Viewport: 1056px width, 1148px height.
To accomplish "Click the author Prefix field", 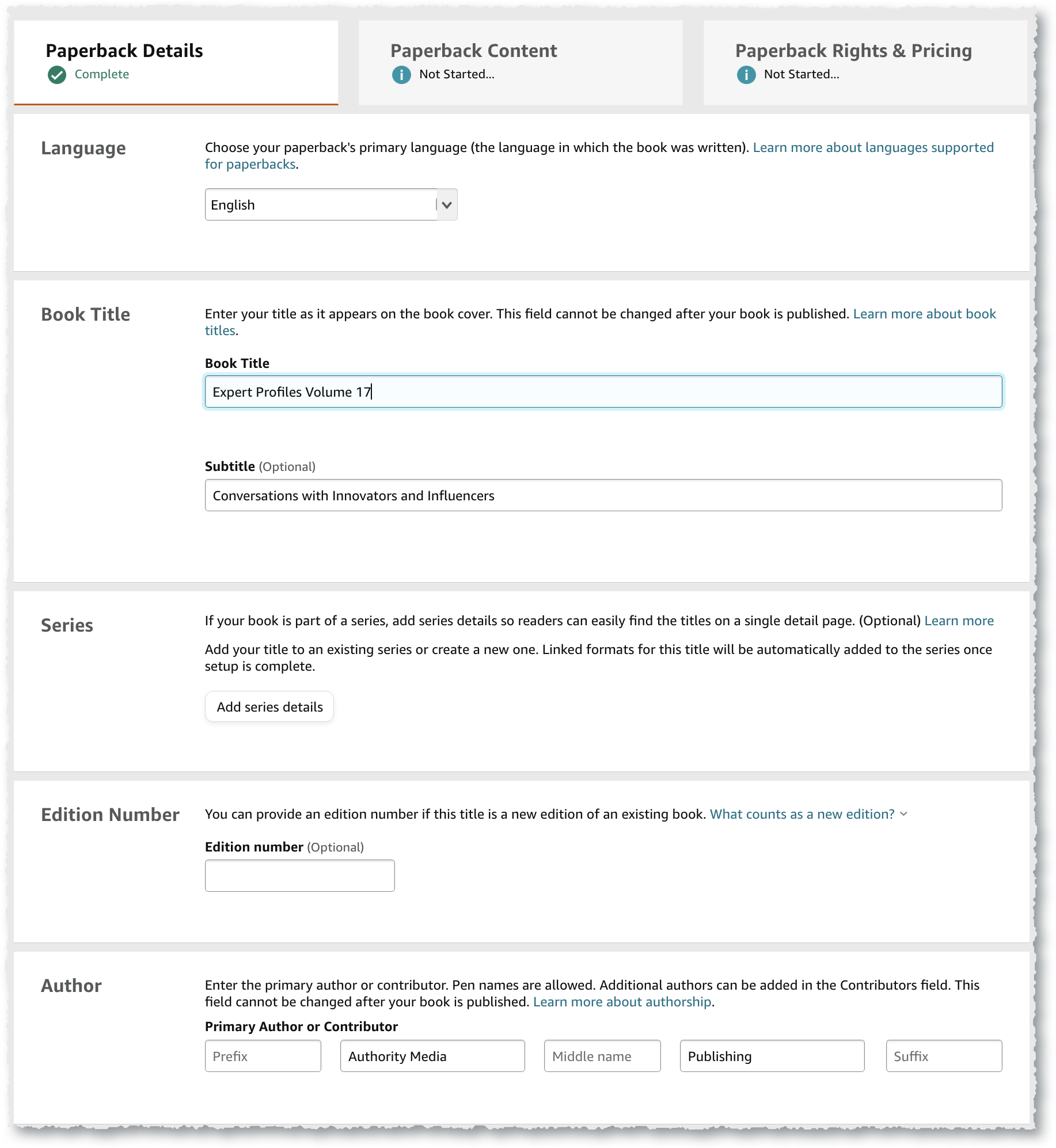I will pyautogui.click(x=263, y=1056).
